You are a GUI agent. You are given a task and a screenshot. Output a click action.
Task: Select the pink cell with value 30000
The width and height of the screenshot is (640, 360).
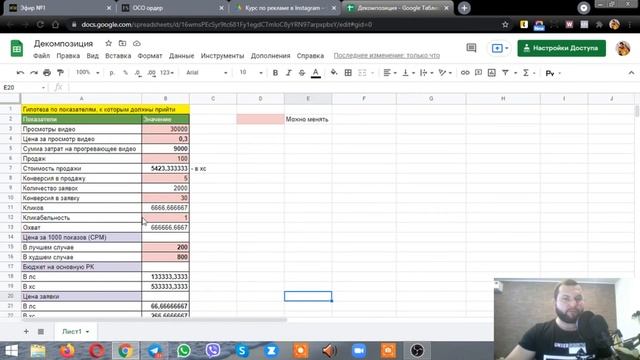pos(165,129)
